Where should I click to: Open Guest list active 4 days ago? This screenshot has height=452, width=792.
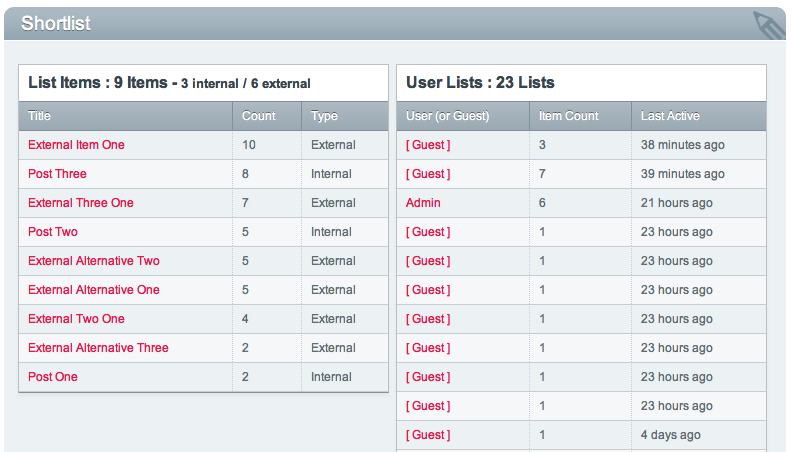428,435
